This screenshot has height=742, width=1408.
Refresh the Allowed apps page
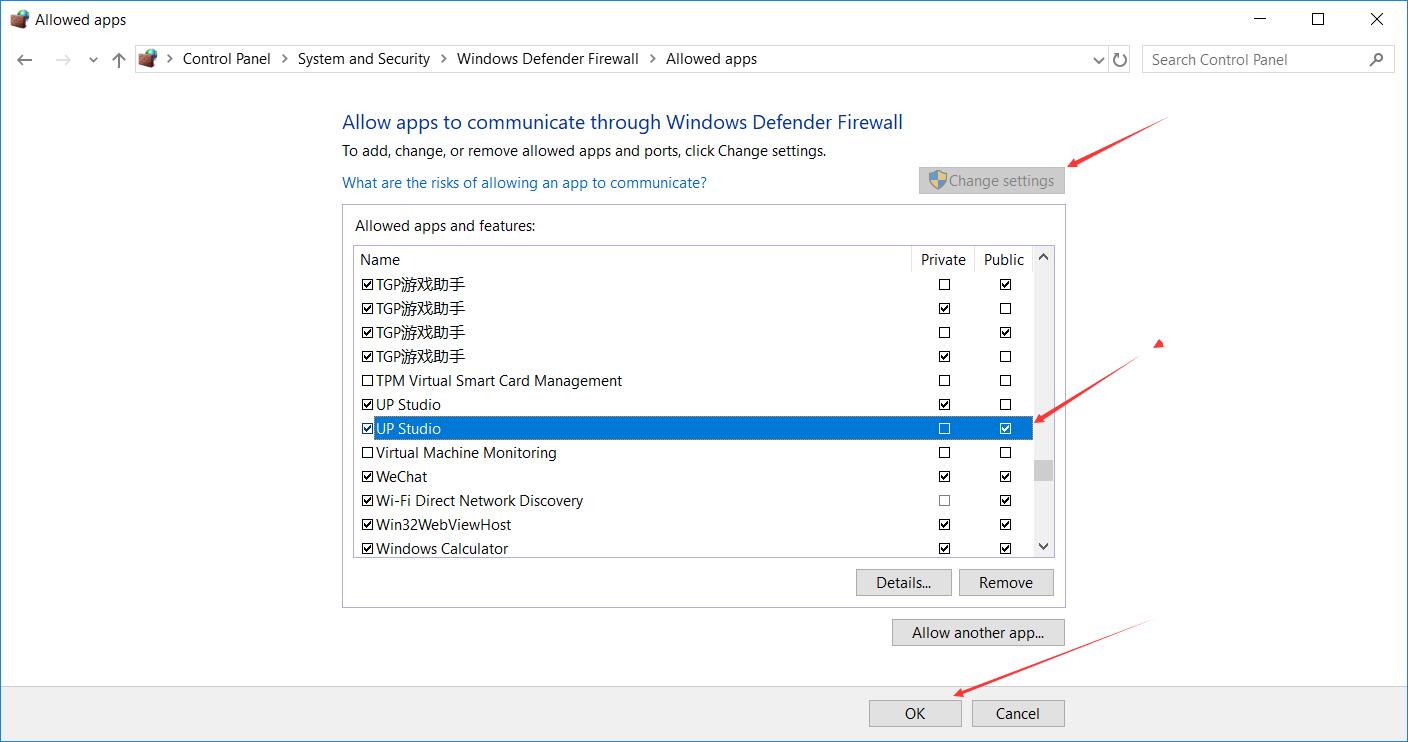coord(1120,60)
